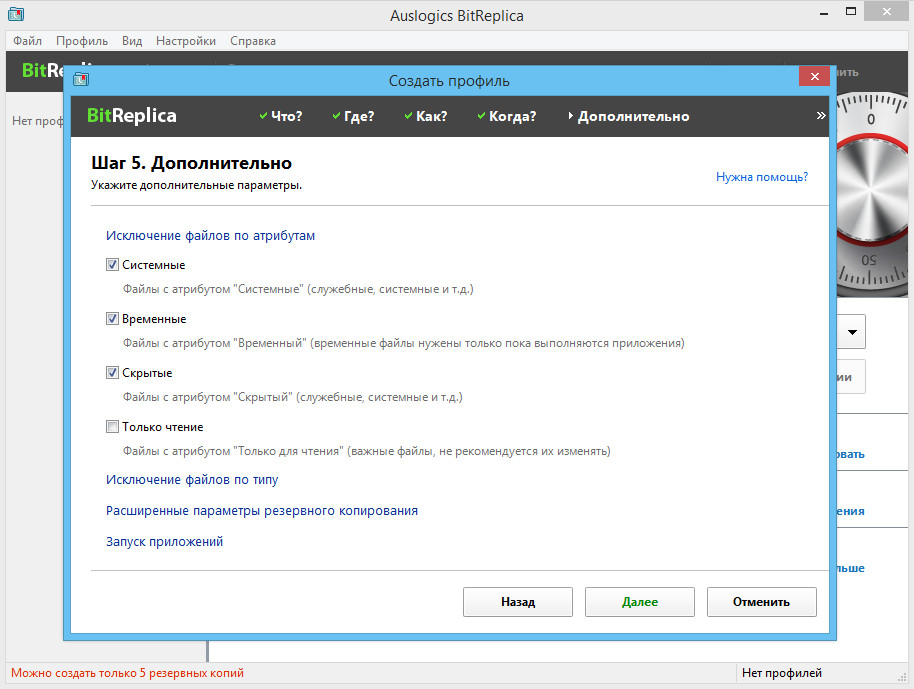Click the green Далее button
The image size is (914, 689).
pyautogui.click(x=639, y=602)
